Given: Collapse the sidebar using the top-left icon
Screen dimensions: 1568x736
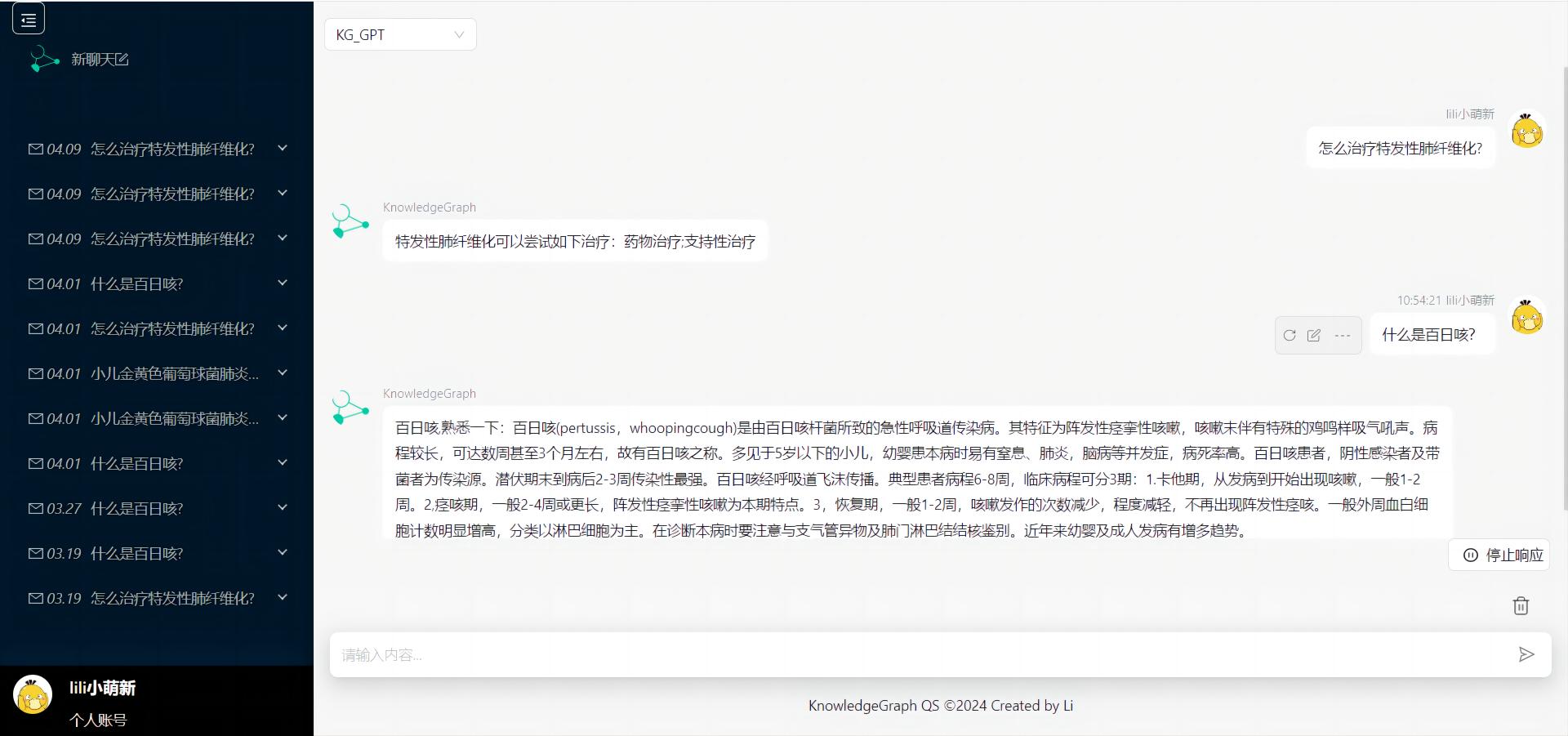Looking at the screenshot, I should [29, 18].
